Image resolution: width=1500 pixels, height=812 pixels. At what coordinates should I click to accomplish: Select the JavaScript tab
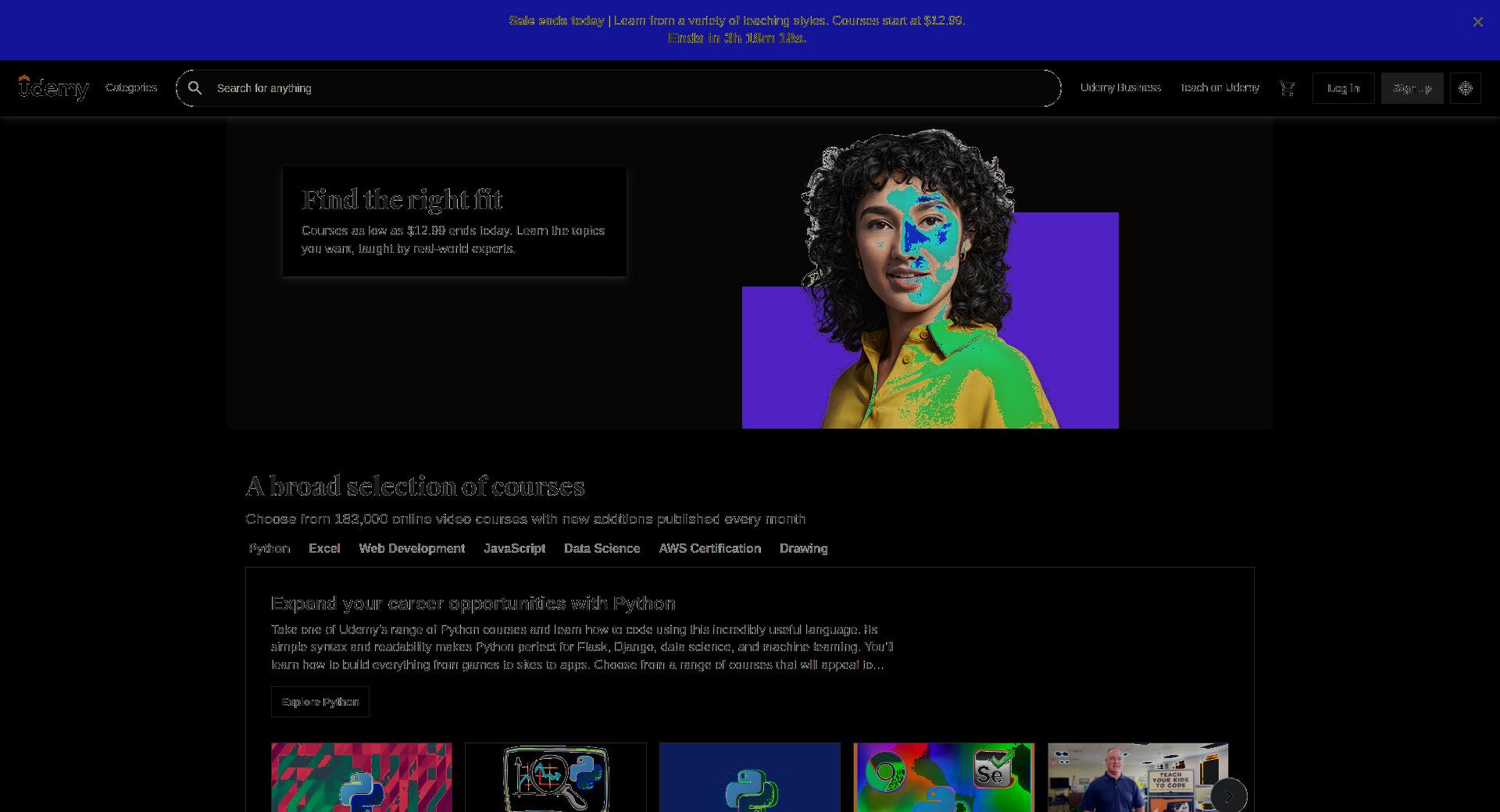pyautogui.click(x=514, y=548)
